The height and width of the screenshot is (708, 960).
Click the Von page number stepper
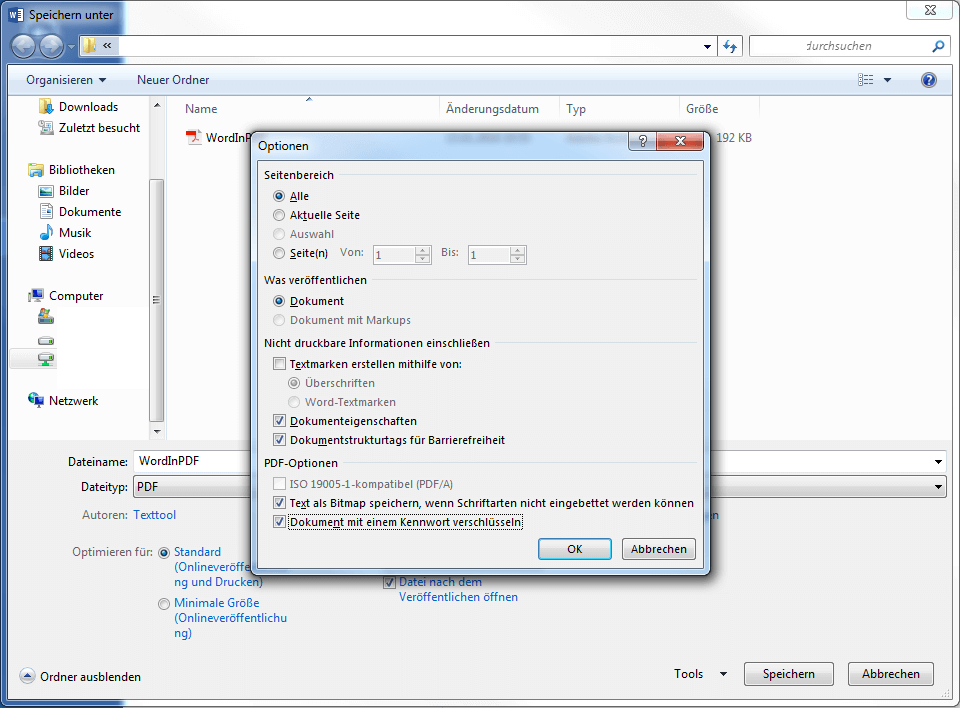[422, 255]
